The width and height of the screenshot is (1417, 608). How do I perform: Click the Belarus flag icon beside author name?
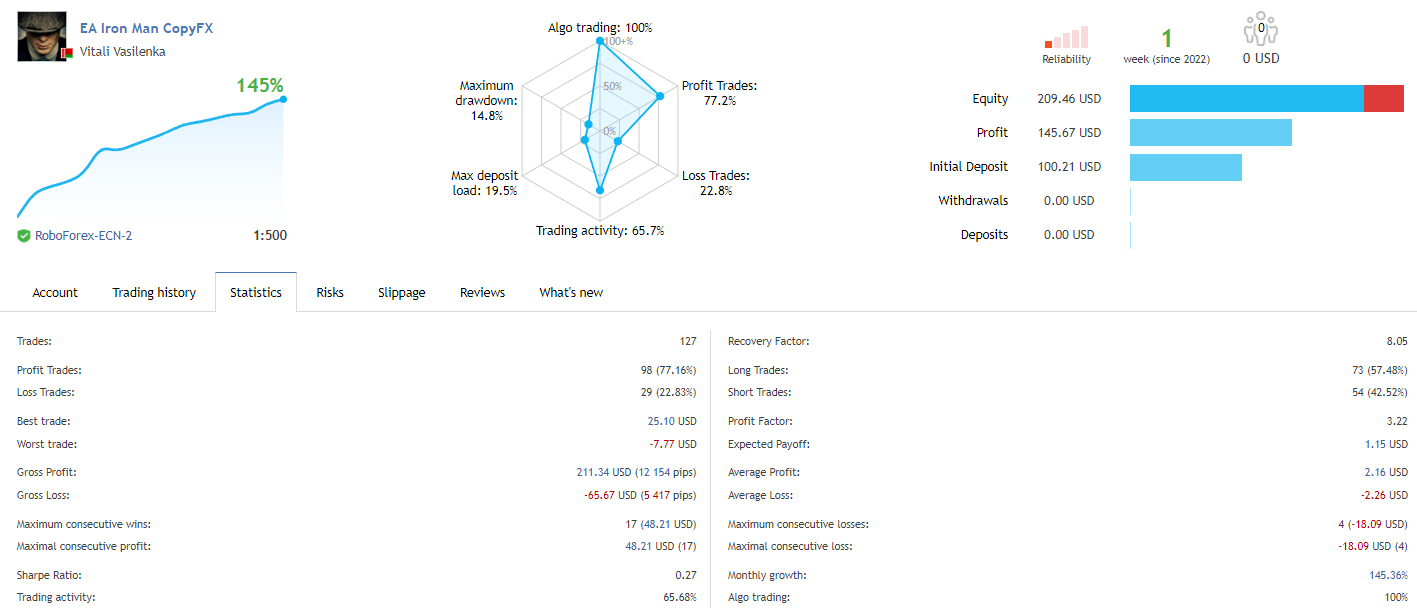(x=67, y=52)
